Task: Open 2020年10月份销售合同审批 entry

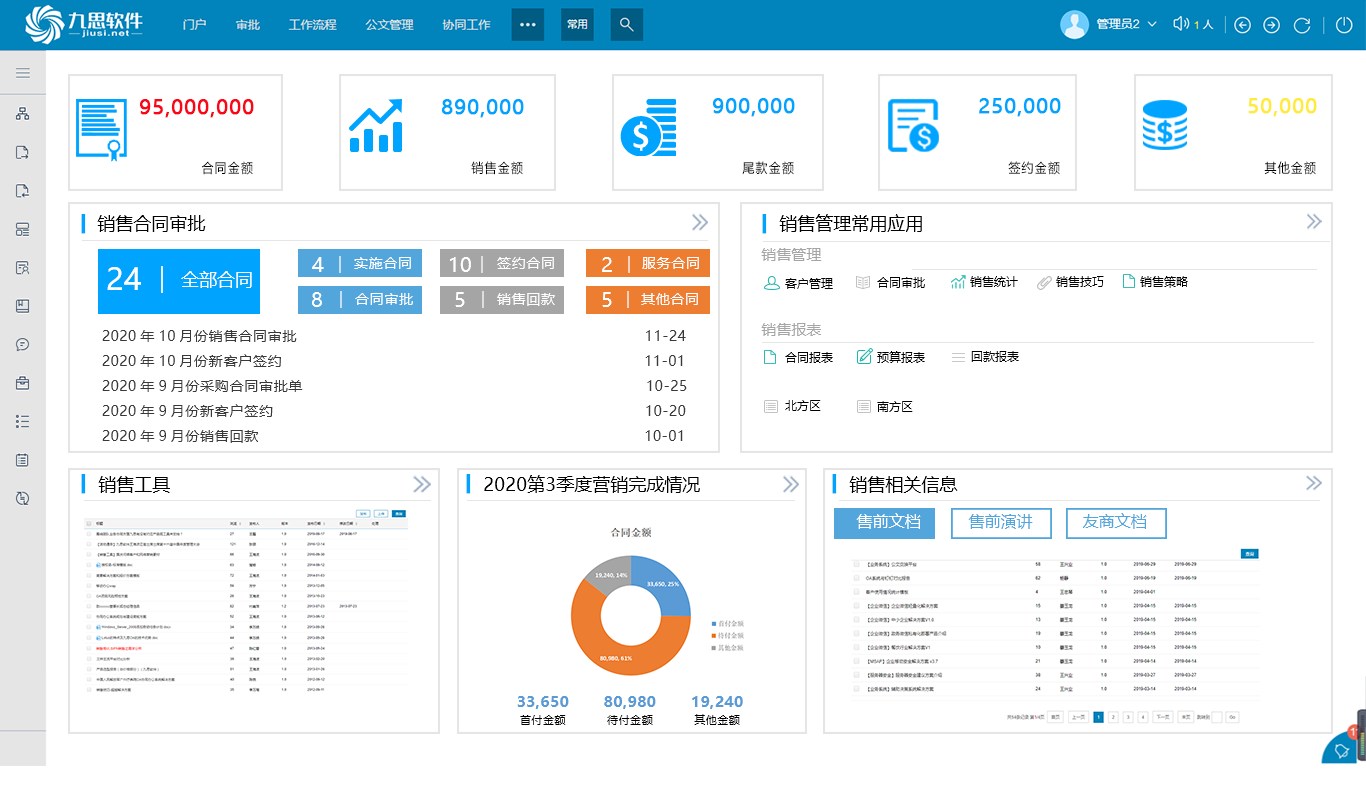Action: [x=200, y=336]
